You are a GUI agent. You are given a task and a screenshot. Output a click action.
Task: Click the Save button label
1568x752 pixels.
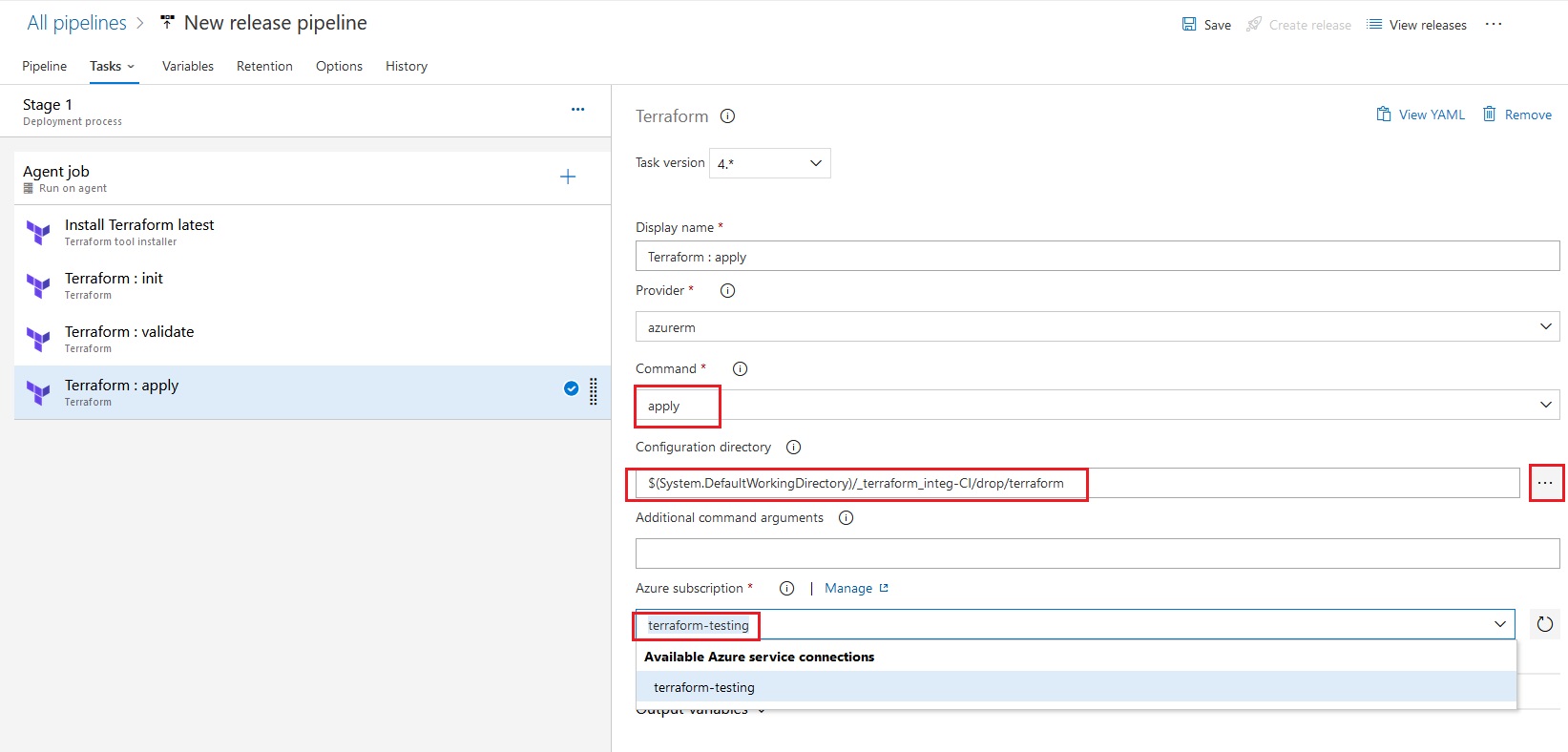pyautogui.click(x=1218, y=25)
